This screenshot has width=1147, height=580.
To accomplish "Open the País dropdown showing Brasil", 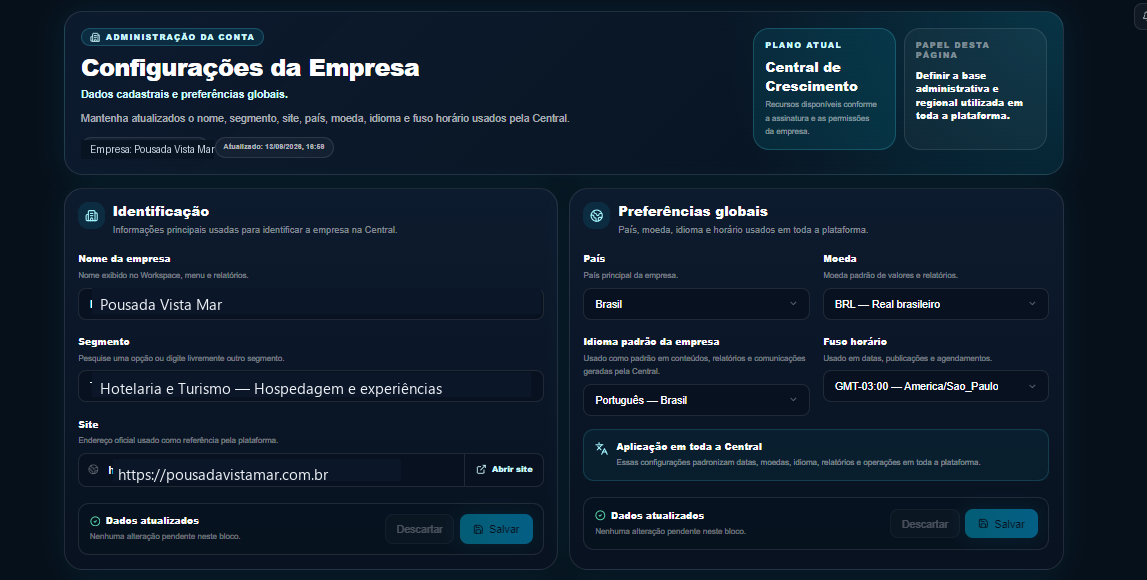I will click(x=696, y=304).
